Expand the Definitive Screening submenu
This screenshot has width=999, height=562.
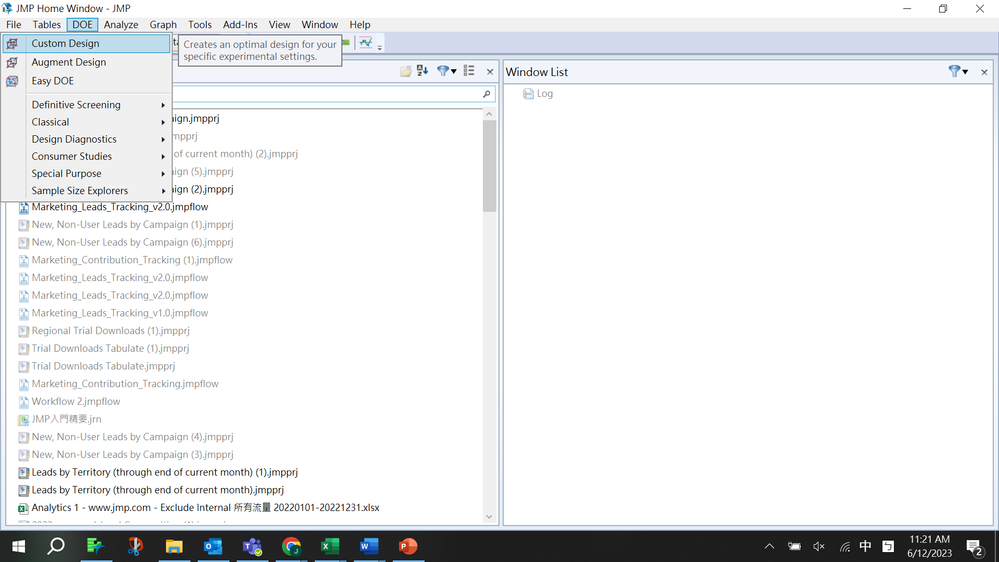[86, 104]
